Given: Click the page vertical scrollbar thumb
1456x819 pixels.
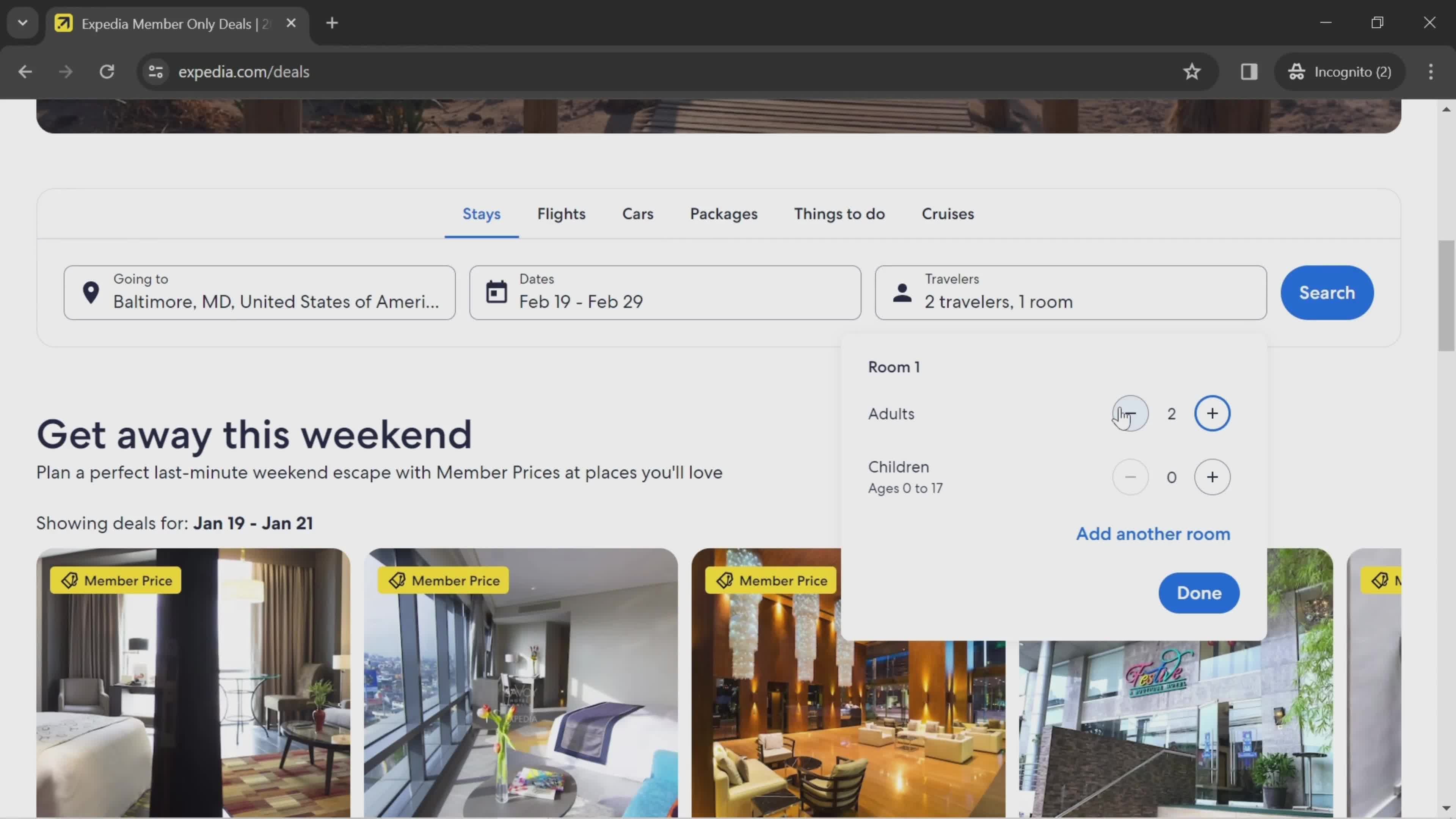Looking at the screenshot, I should click(x=1447, y=296).
